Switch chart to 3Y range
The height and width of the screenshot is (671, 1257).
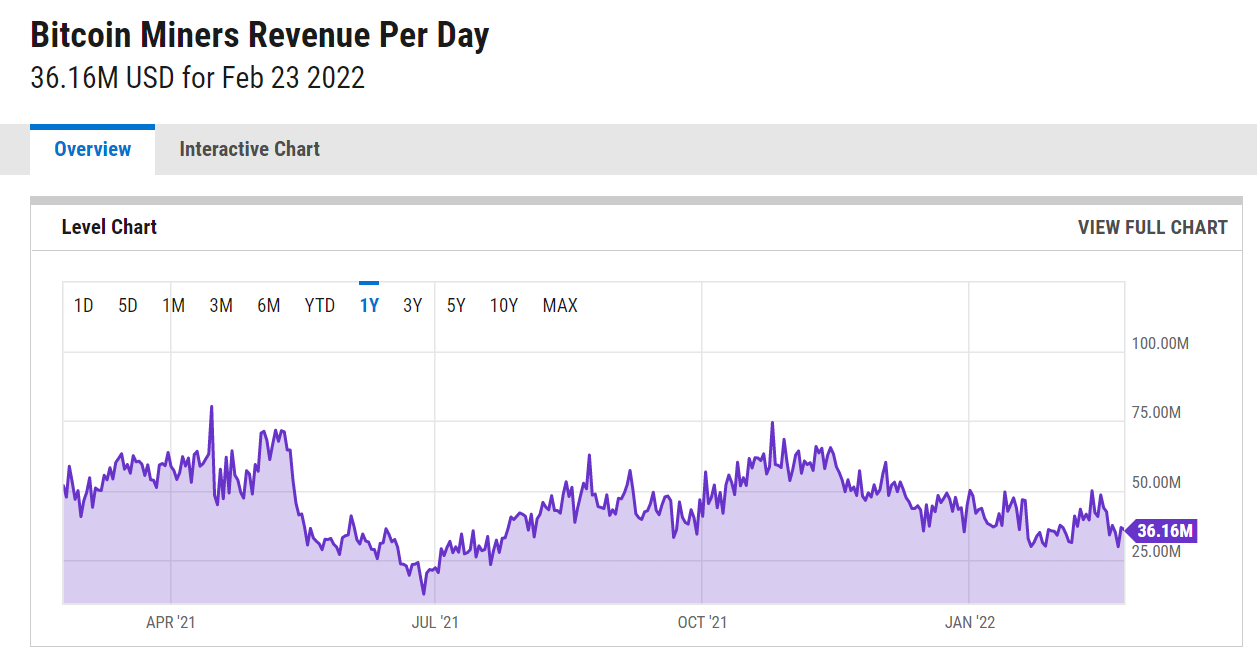[x=412, y=306]
